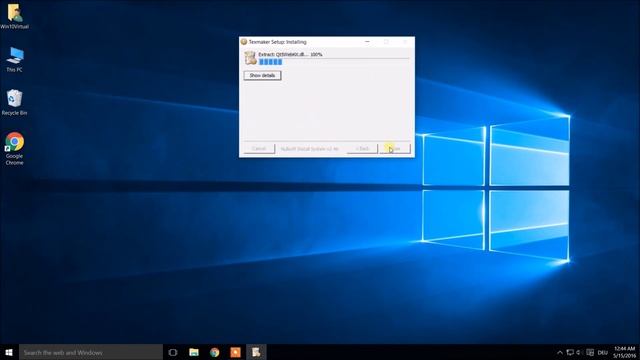Show hidden system tray icons
Viewport: 640px width, 360px height.
pos(560,352)
